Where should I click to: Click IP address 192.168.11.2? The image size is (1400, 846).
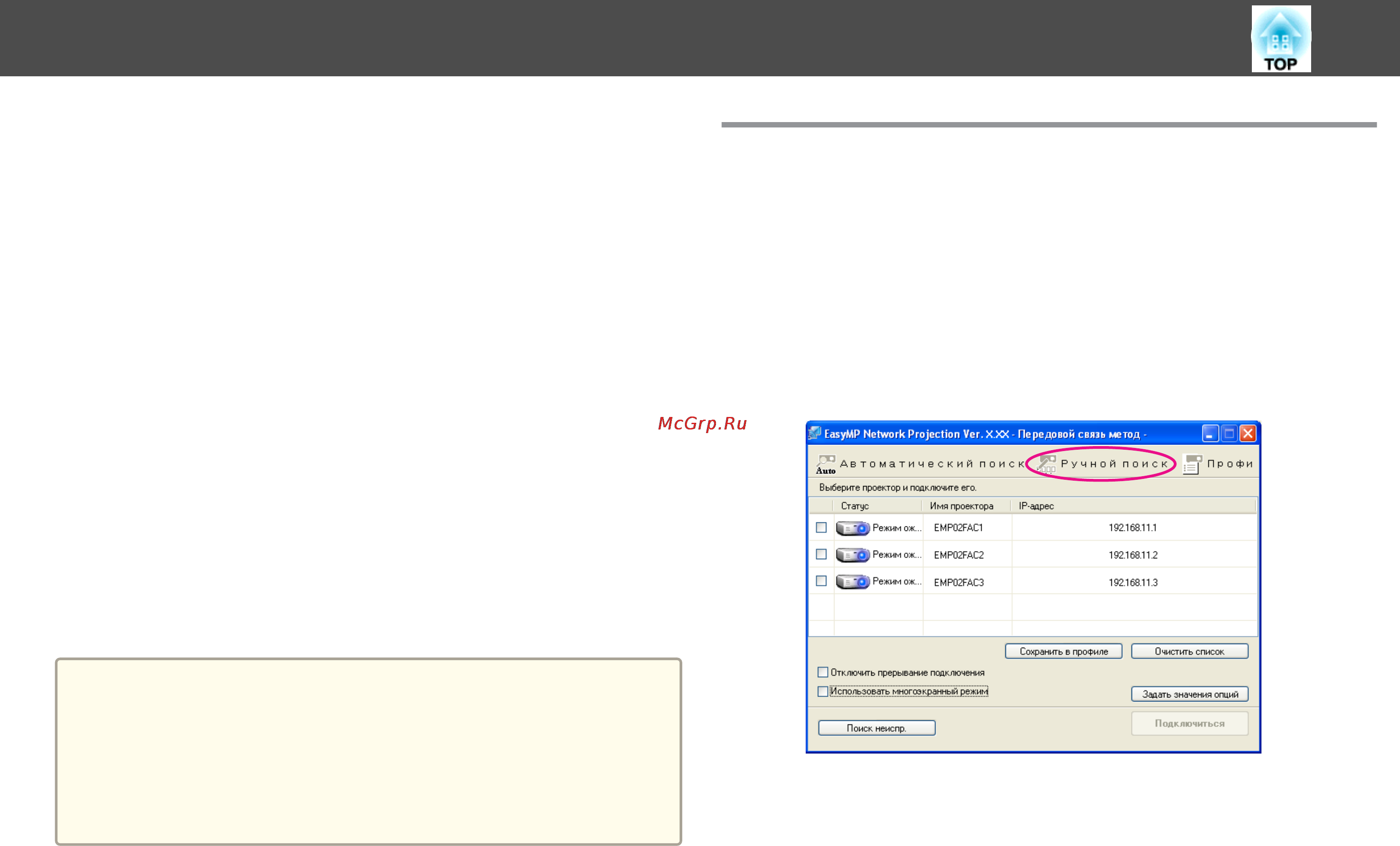tap(1132, 555)
